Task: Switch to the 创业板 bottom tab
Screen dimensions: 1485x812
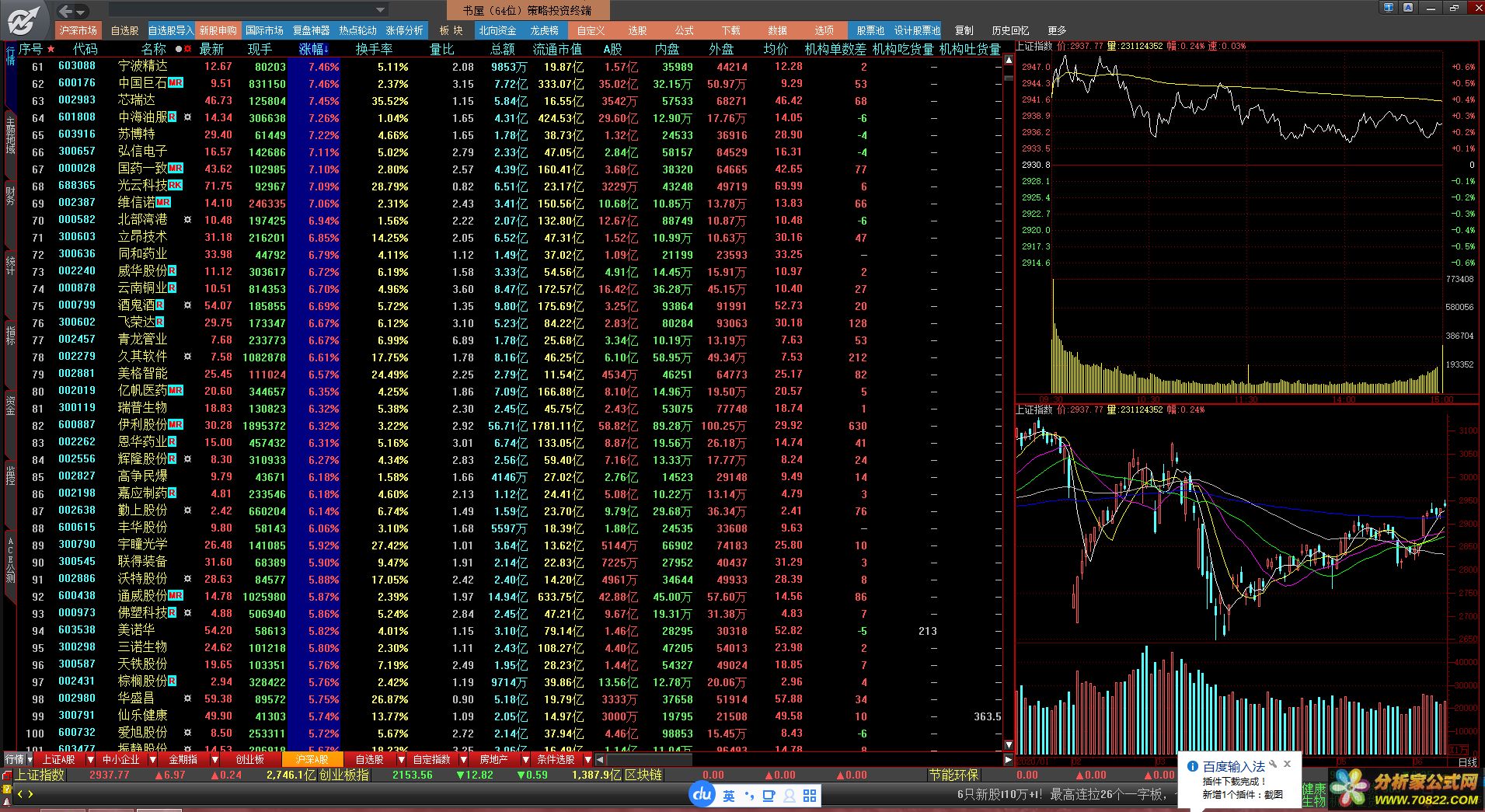Action: (x=250, y=759)
